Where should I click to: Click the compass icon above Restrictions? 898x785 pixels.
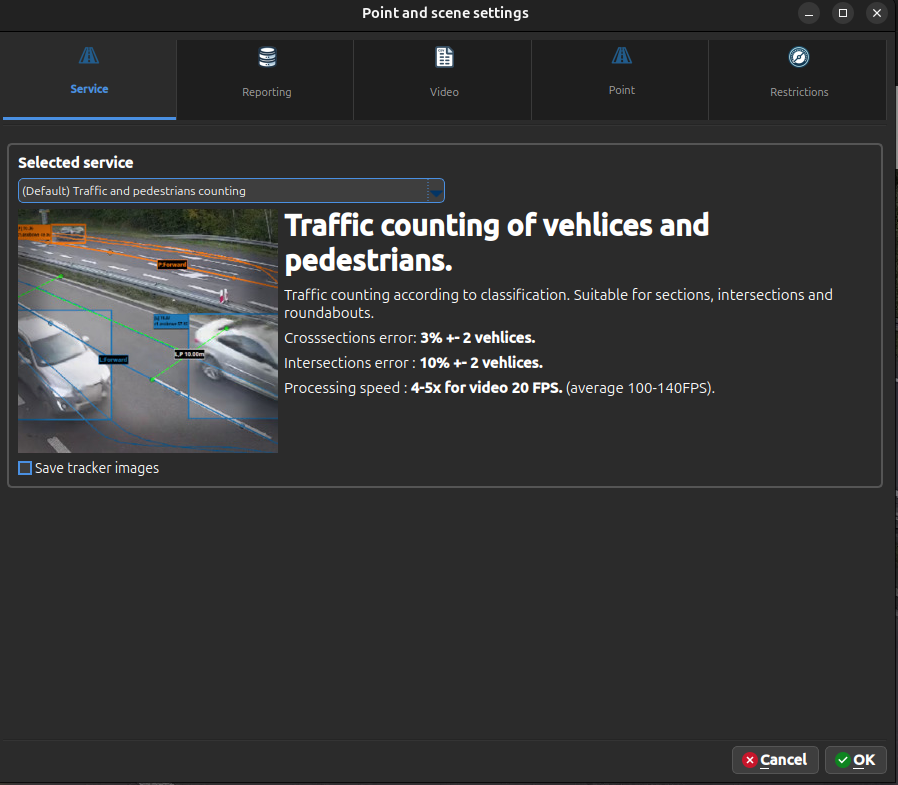[799, 57]
